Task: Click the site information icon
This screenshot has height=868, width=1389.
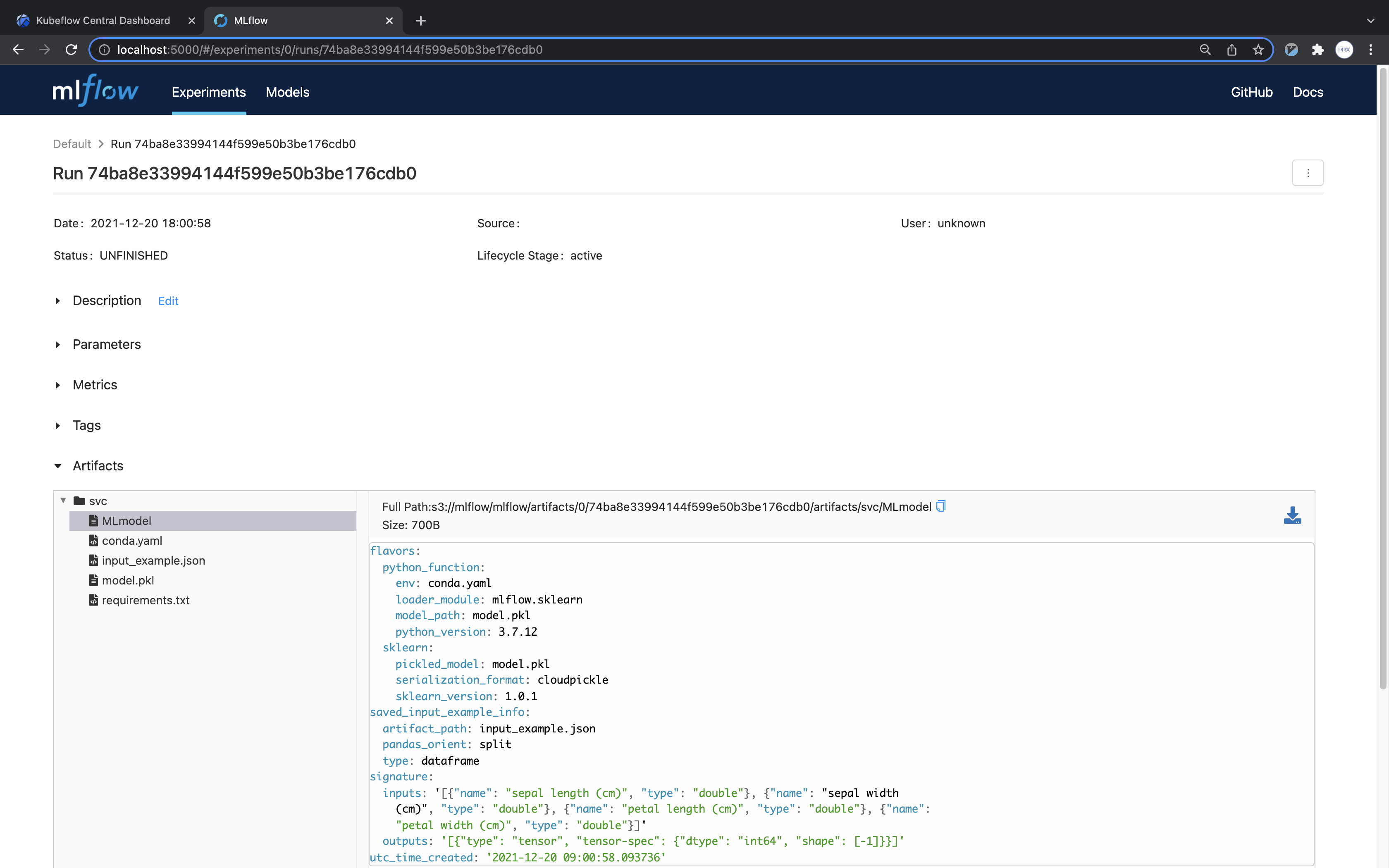Action: coord(105,50)
